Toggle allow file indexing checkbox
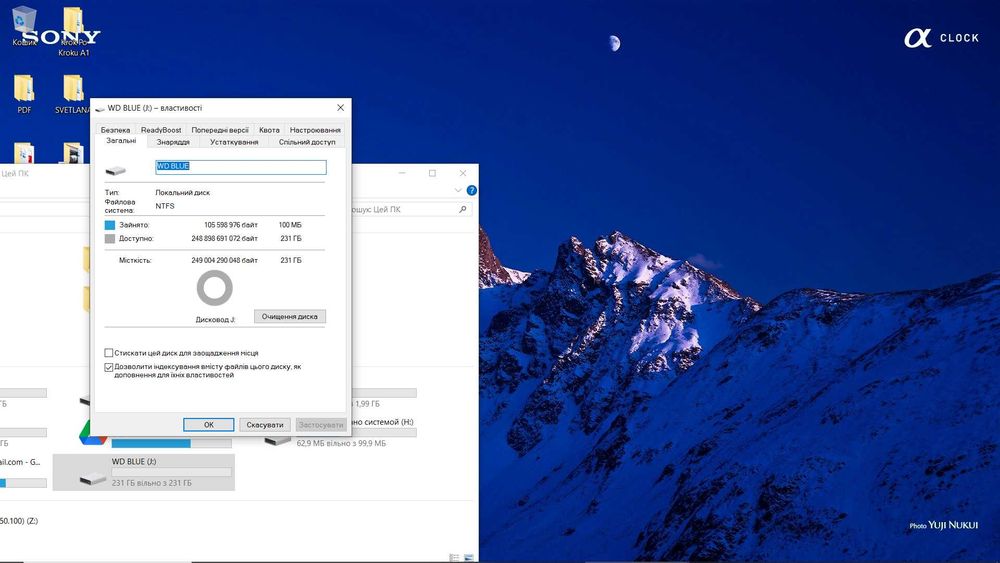1000x563 pixels. tap(108, 367)
